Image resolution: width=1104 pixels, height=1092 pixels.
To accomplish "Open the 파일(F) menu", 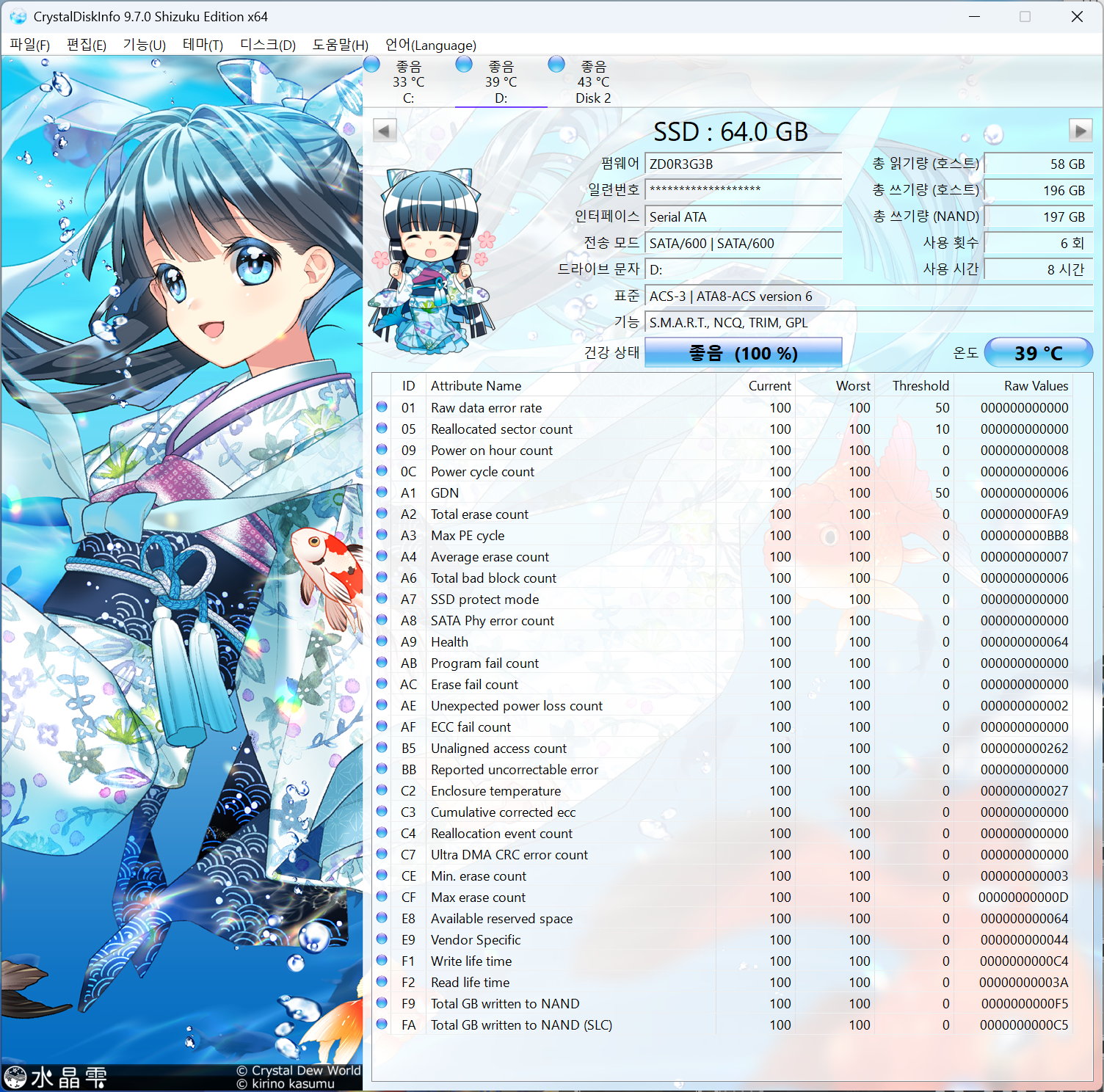I will pyautogui.click(x=29, y=45).
